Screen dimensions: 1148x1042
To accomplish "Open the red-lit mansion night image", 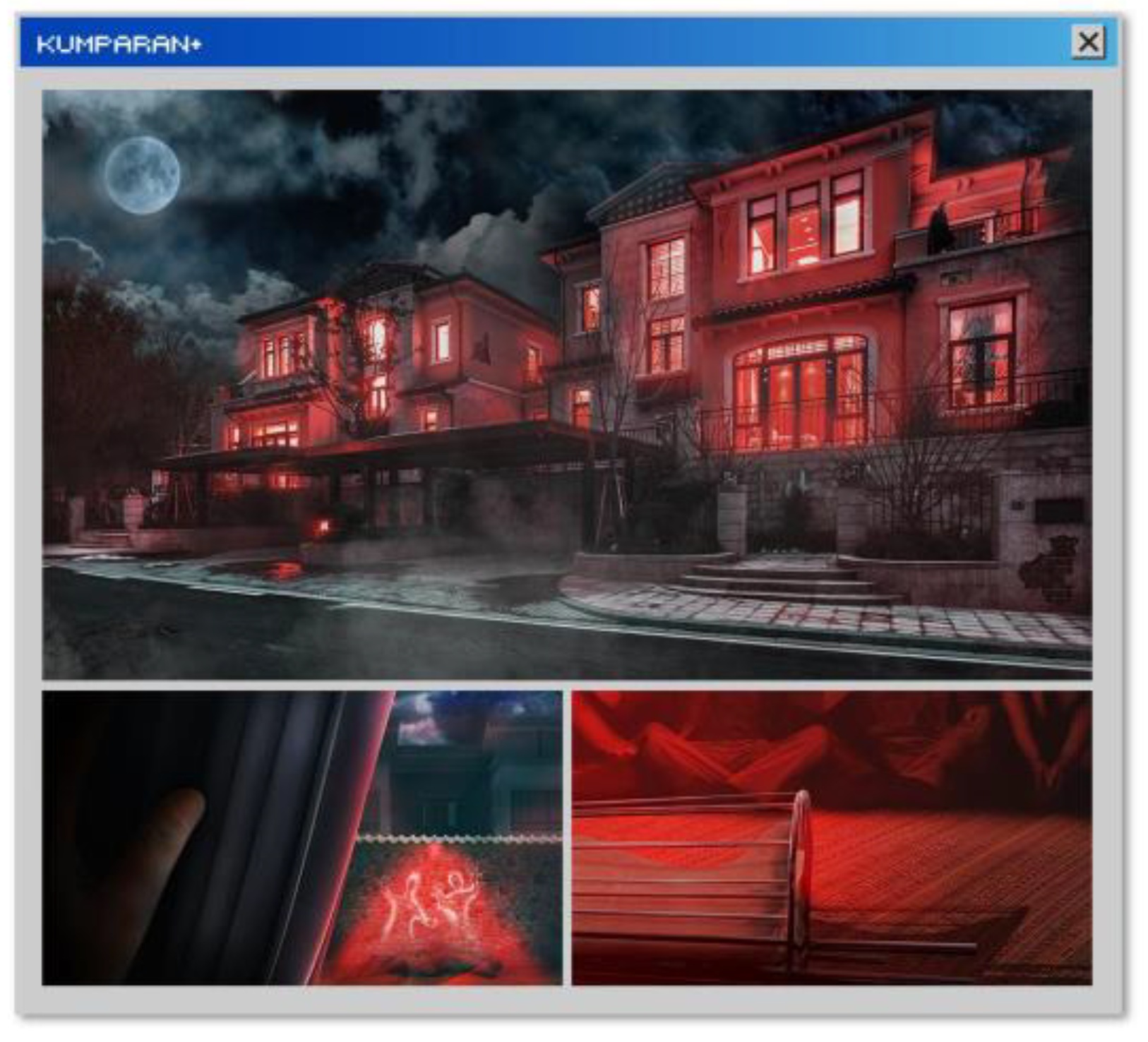I will [x=567, y=385].
